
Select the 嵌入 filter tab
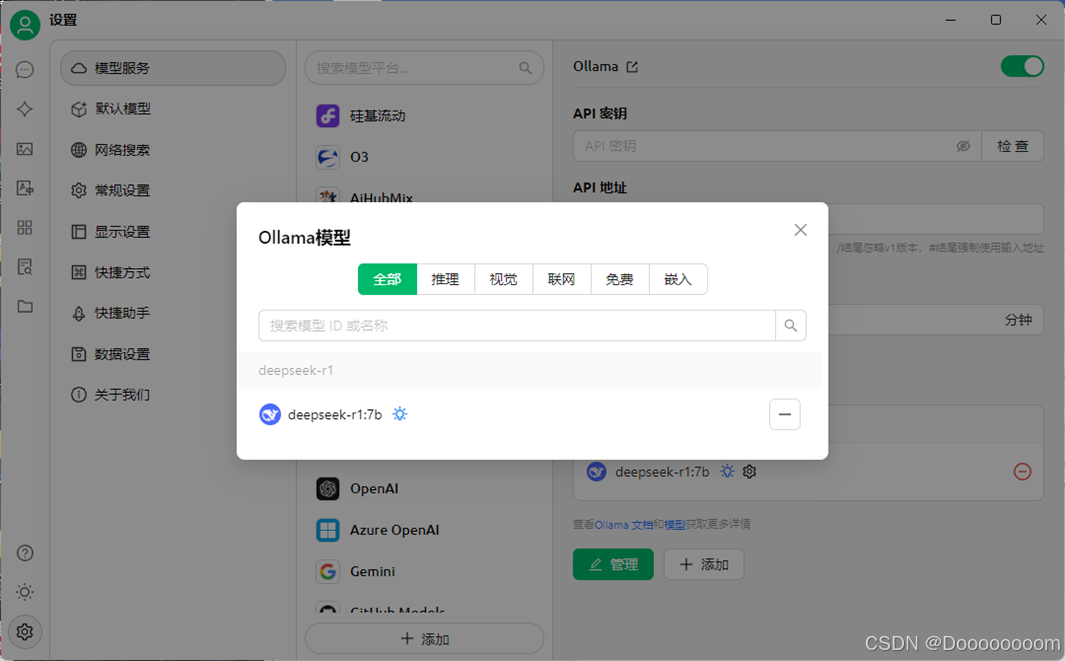(x=678, y=279)
